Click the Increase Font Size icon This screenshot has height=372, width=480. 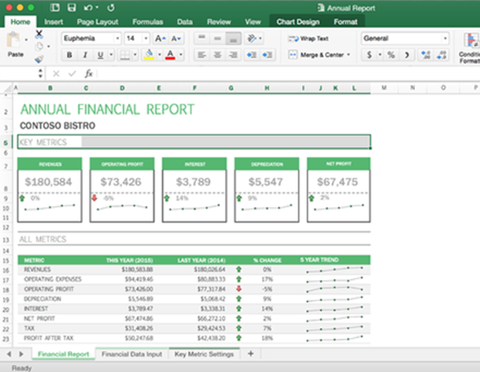point(160,39)
